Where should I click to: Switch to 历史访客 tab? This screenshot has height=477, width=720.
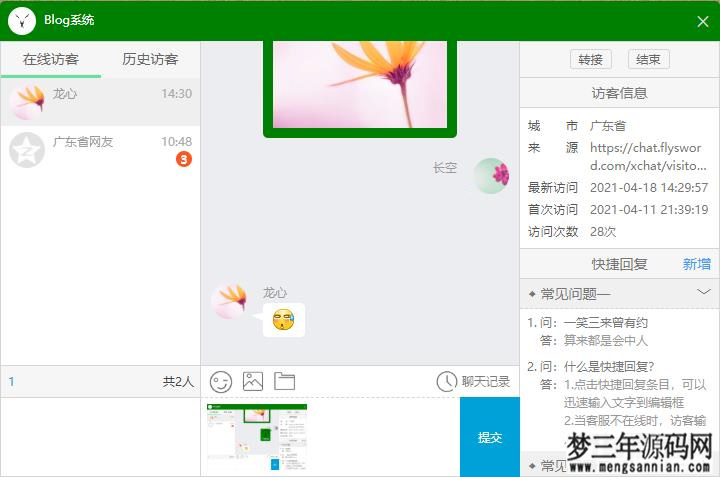[x=150, y=59]
